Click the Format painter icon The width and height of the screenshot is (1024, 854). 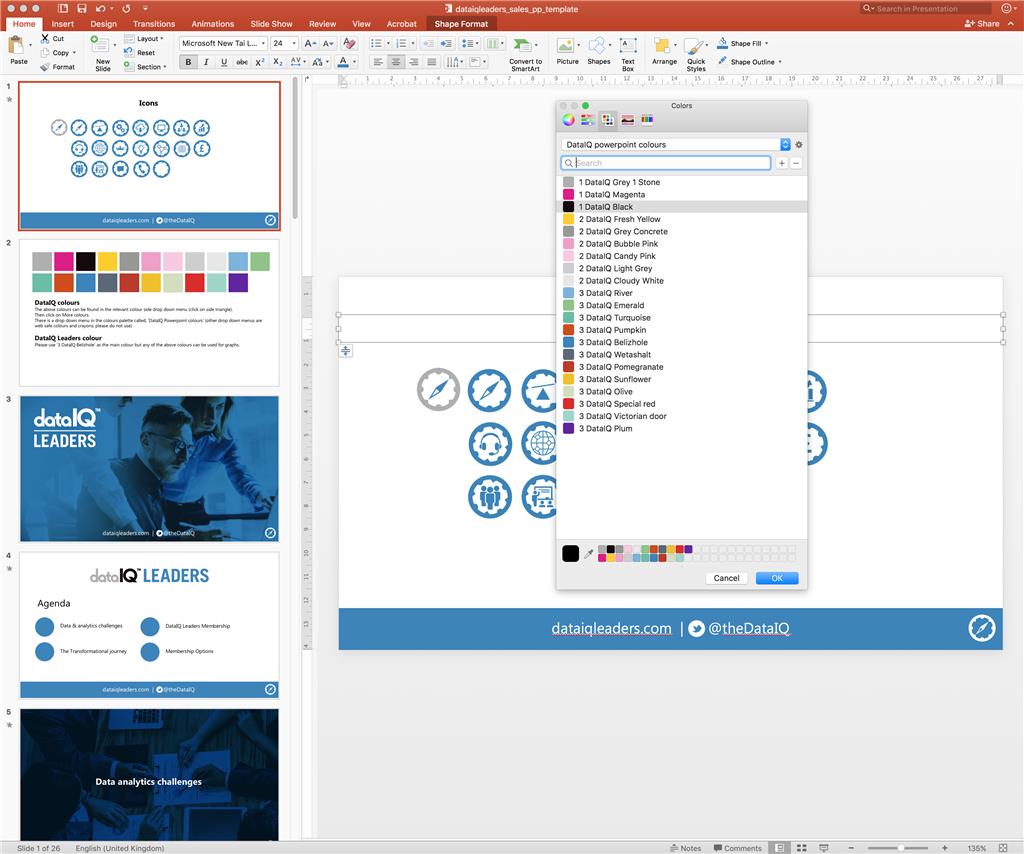click(44, 67)
